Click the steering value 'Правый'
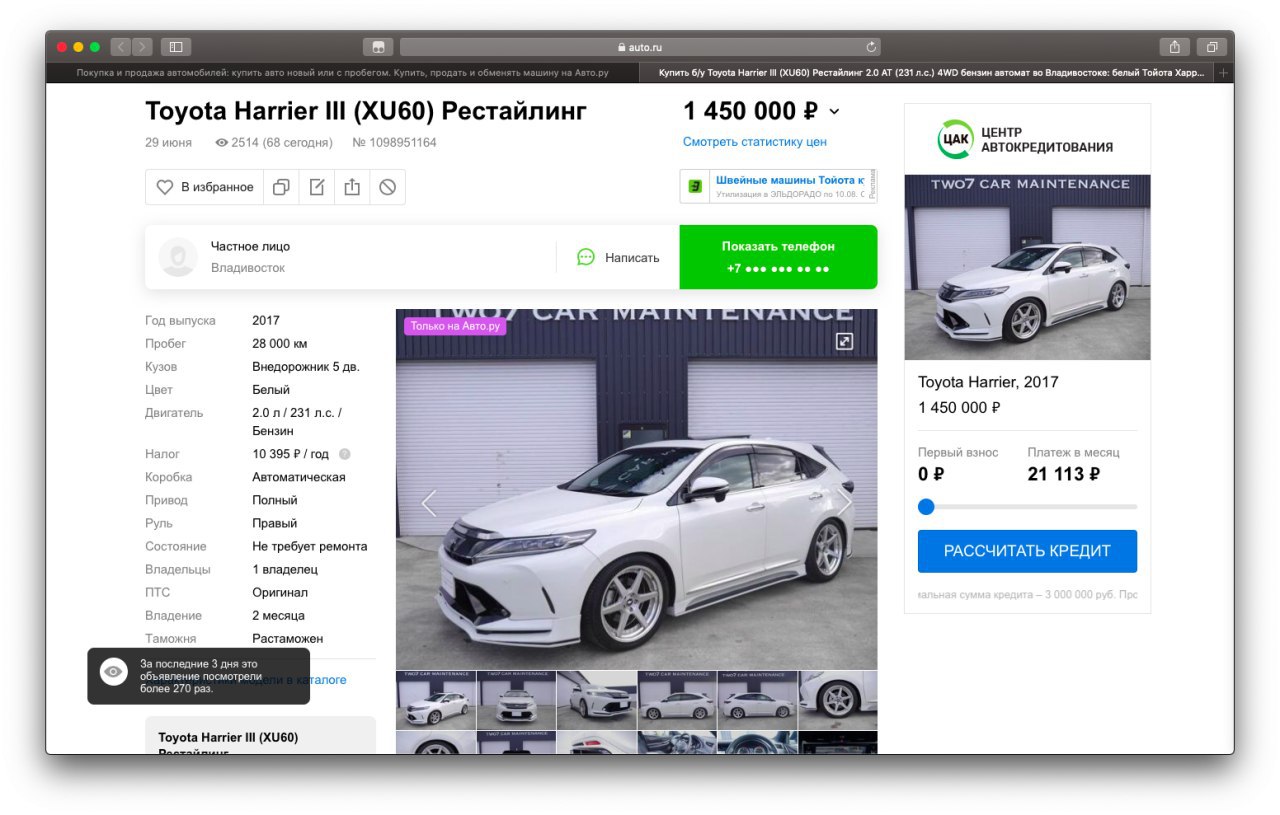This screenshot has width=1280, height=815. point(275,523)
